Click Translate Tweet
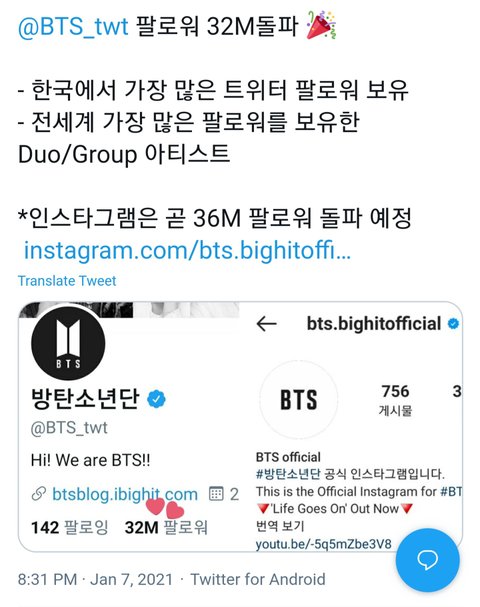The height and width of the screenshot is (607, 480). coord(67,281)
